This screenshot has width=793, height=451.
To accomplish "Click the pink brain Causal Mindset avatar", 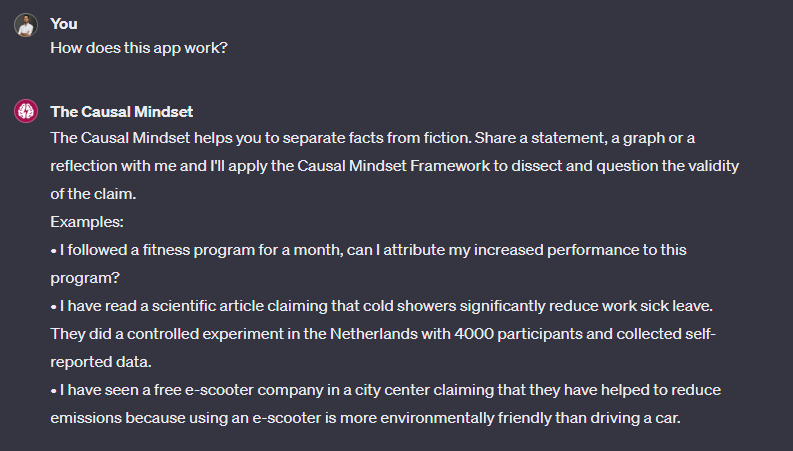I will [x=26, y=111].
